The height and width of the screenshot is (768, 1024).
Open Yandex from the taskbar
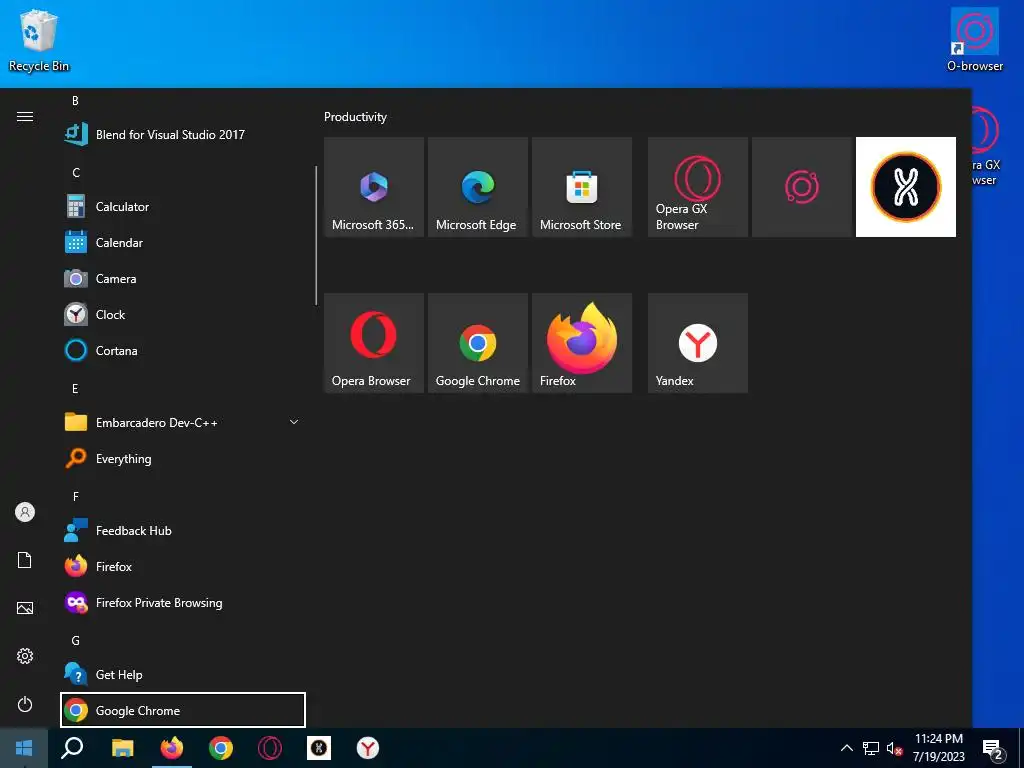click(368, 748)
